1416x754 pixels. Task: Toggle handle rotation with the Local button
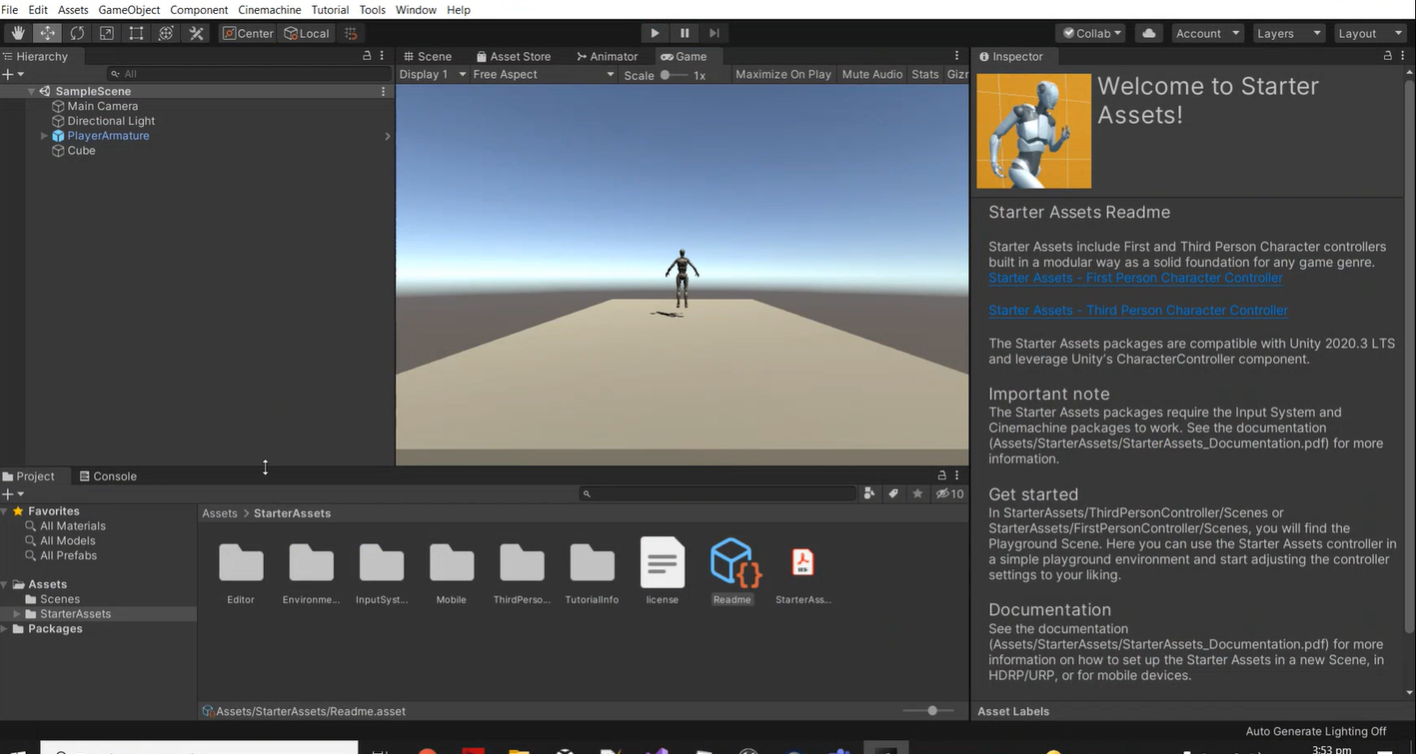[307, 33]
